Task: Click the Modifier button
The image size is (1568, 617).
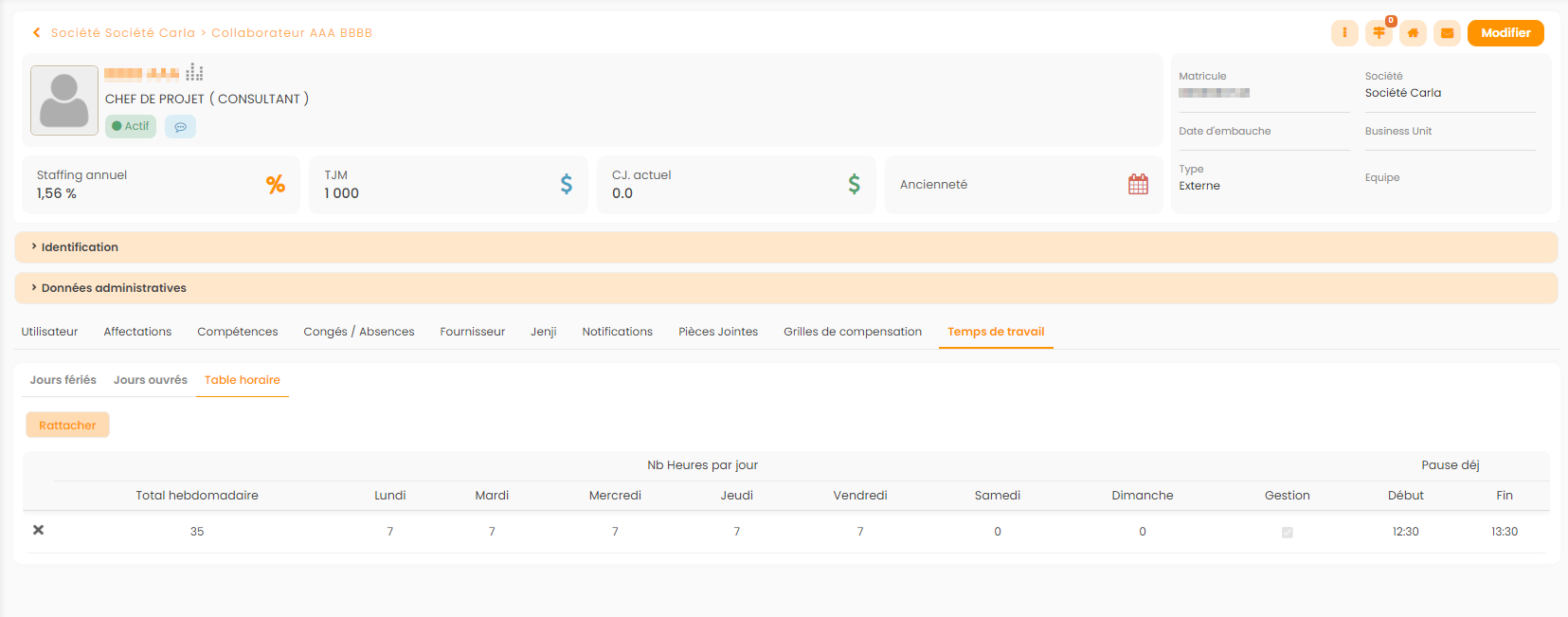Action: 1505,33
